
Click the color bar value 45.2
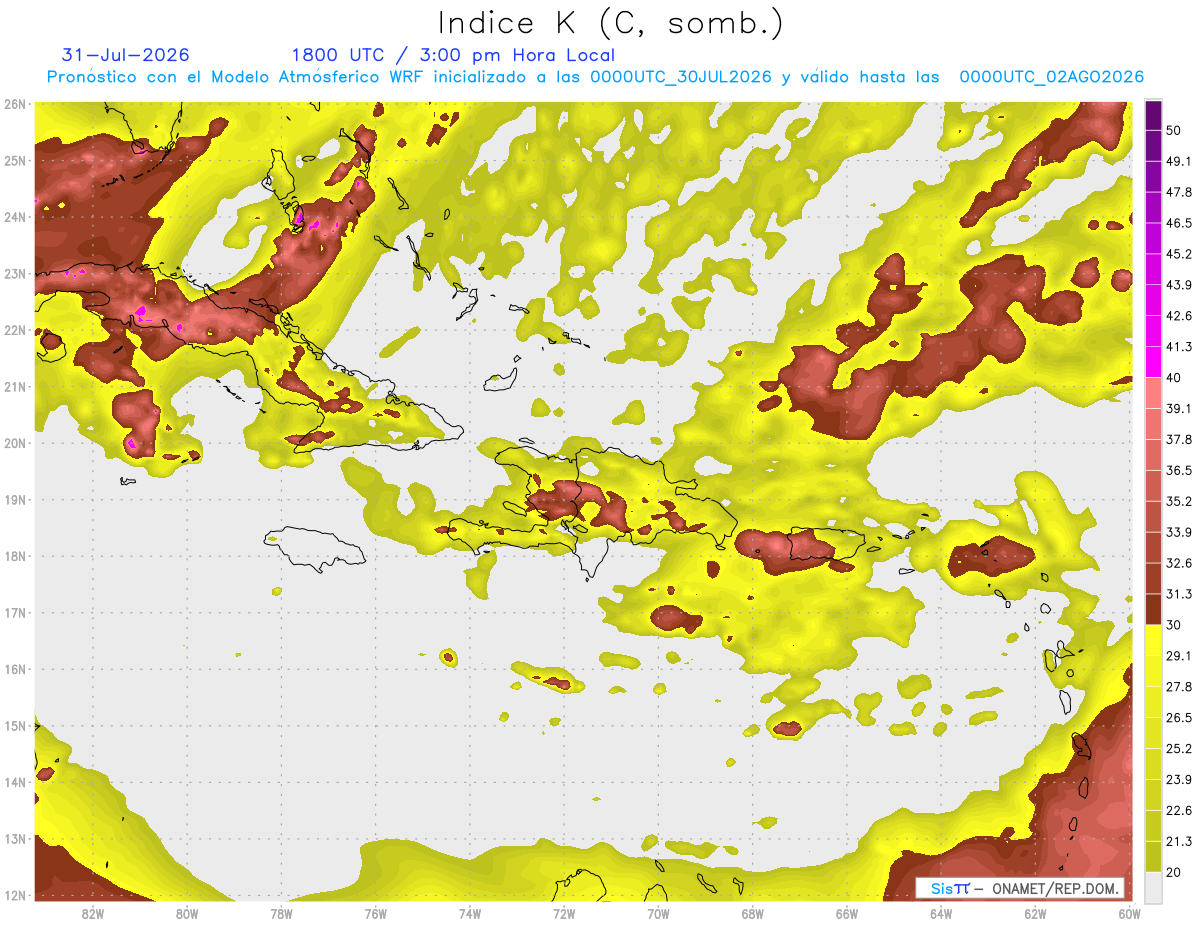[x=1179, y=254]
